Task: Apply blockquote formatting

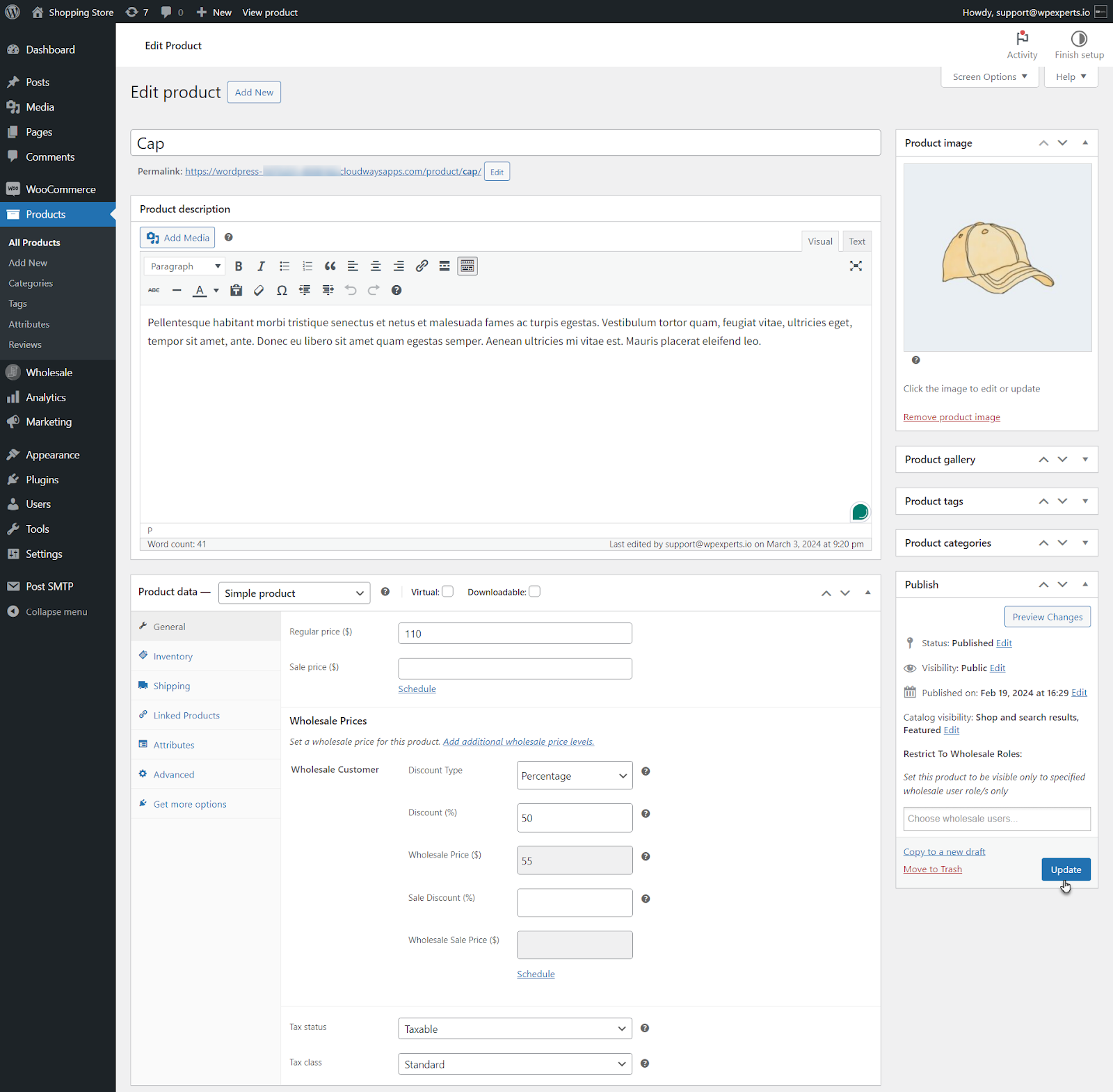Action: pos(330,266)
